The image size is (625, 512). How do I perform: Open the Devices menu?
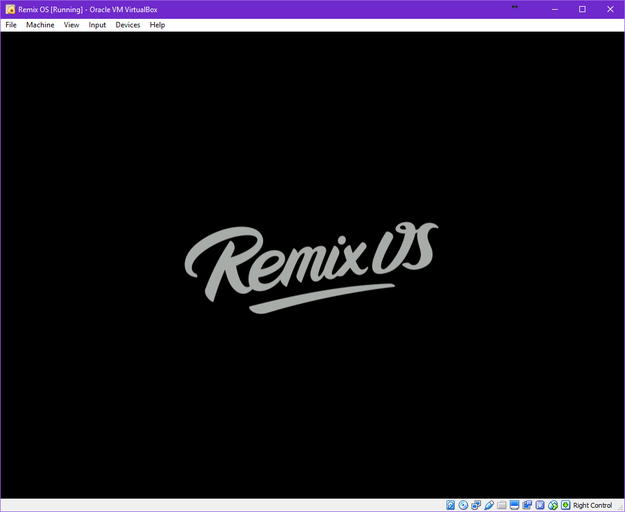pyautogui.click(x=128, y=25)
